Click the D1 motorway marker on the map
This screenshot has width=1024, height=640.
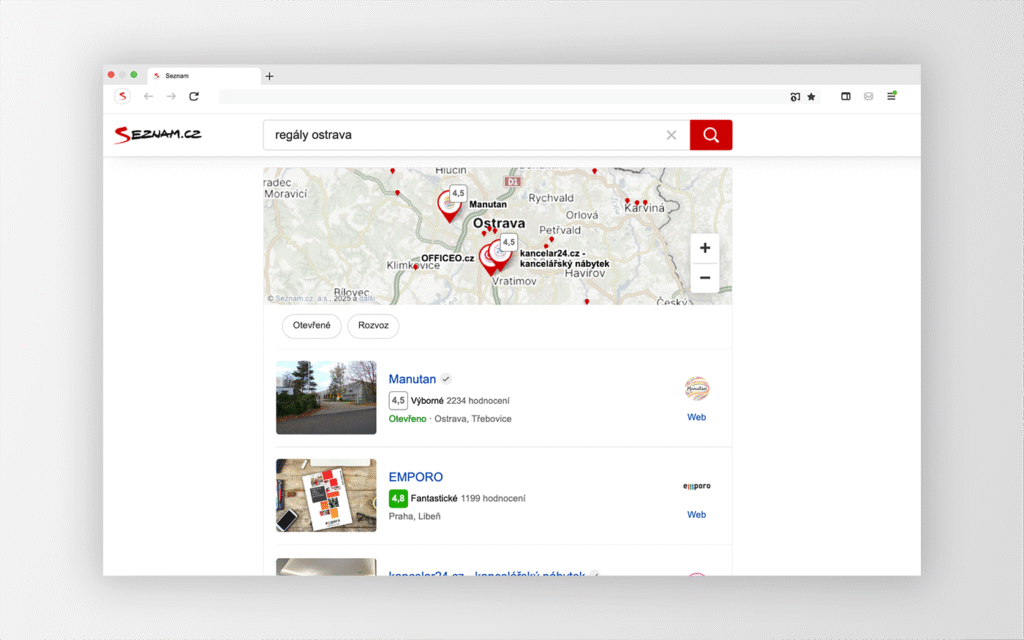[513, 182]
